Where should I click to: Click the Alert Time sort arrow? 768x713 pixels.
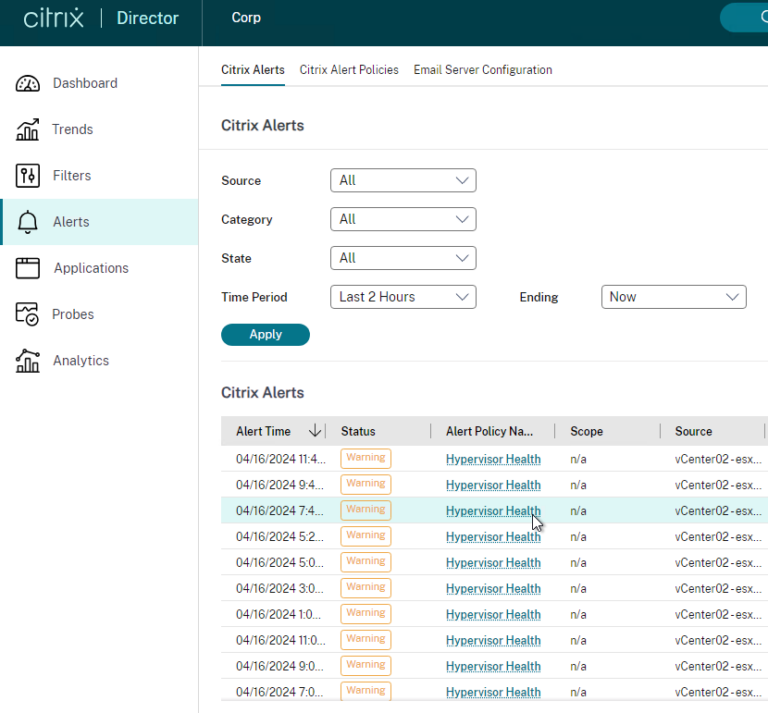coord(315,431)
